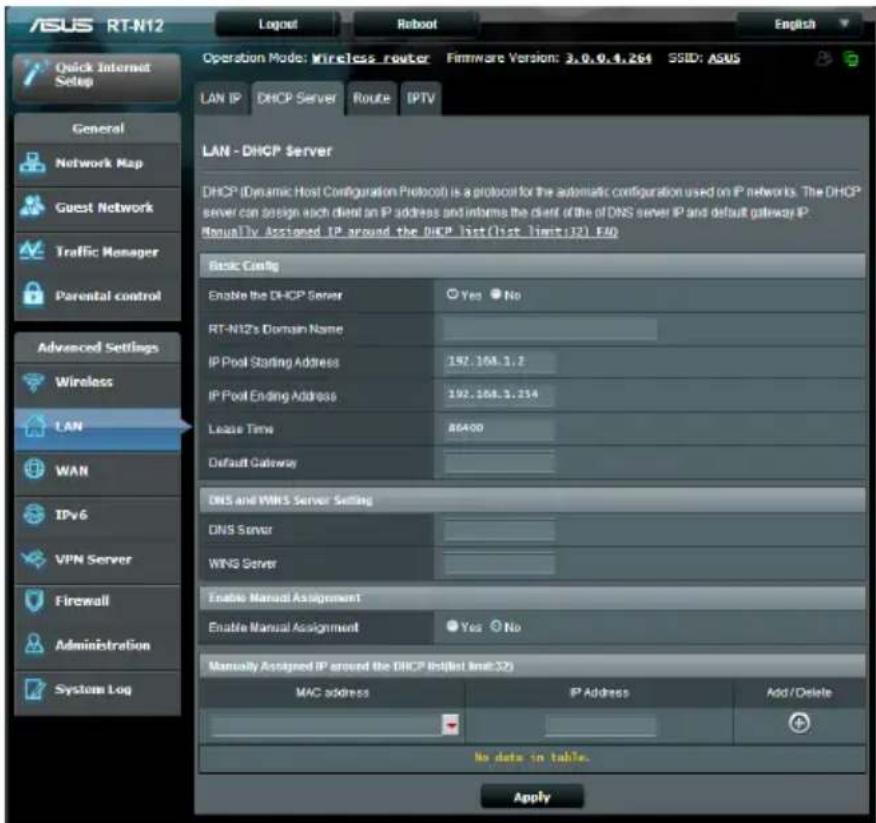Select No for Enable the DHCP Server

(496, 294)
